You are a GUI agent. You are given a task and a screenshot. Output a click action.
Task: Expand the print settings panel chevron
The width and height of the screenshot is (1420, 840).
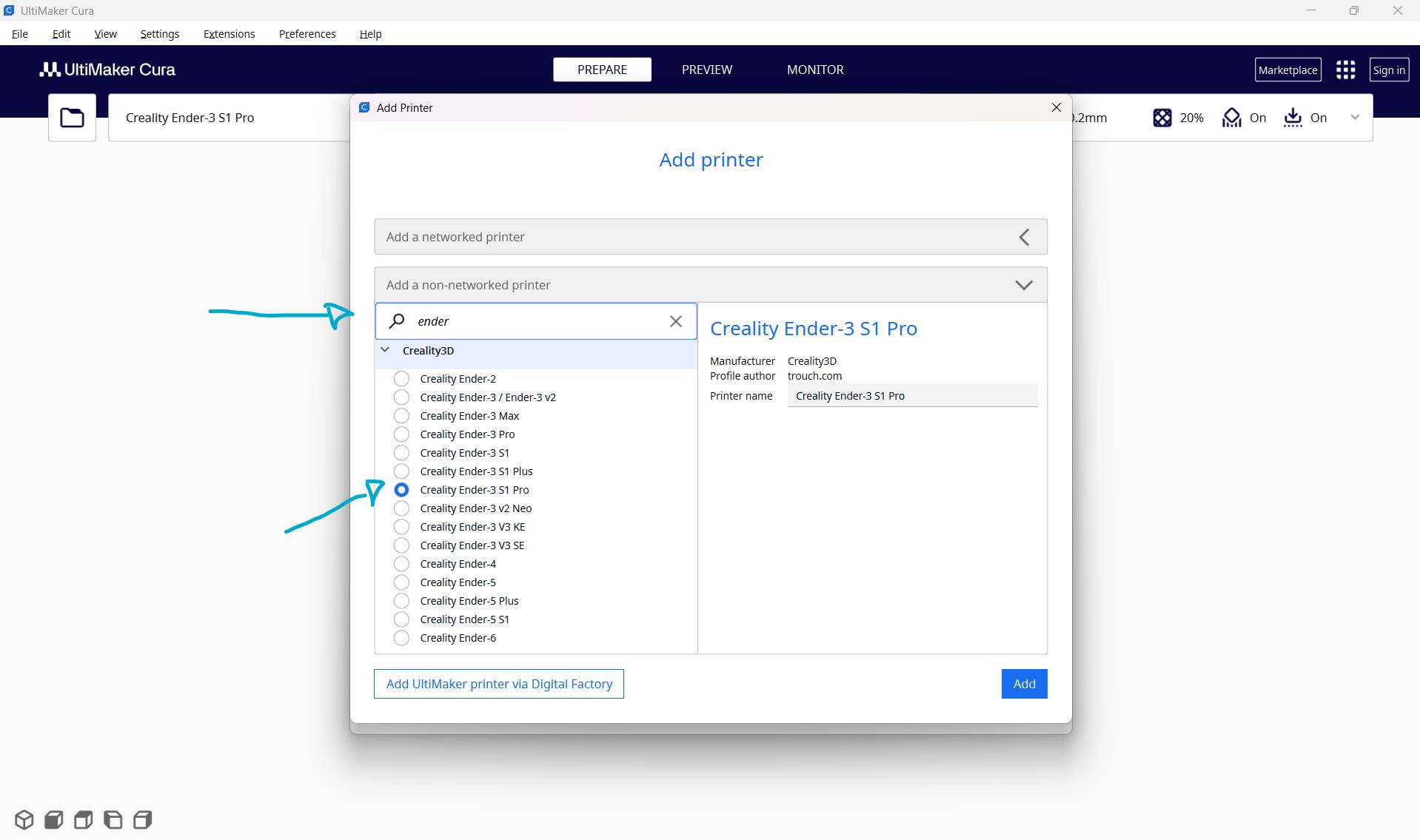(x=1355, y=118)
